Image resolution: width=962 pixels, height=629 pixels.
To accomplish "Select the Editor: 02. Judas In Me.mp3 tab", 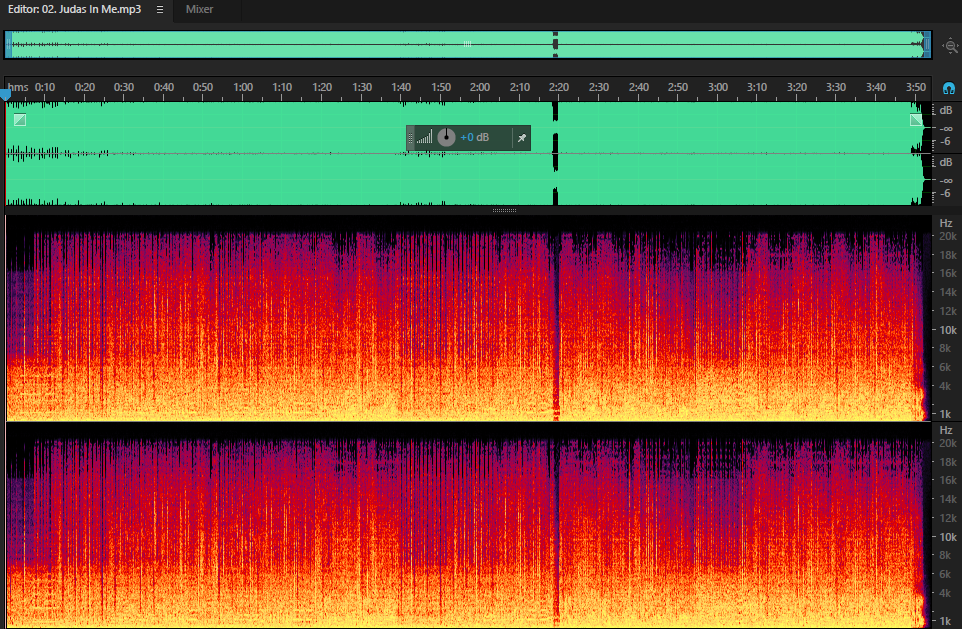I will coord(74,9).
